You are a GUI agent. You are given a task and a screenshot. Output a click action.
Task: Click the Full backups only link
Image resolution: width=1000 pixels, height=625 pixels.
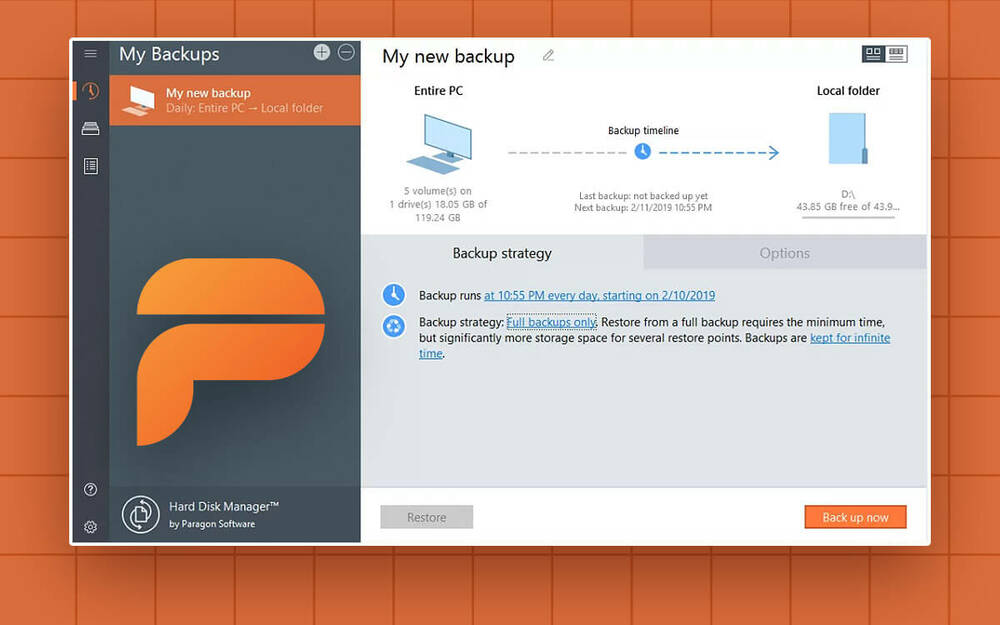pyautogui.click(x=551, y=322)
